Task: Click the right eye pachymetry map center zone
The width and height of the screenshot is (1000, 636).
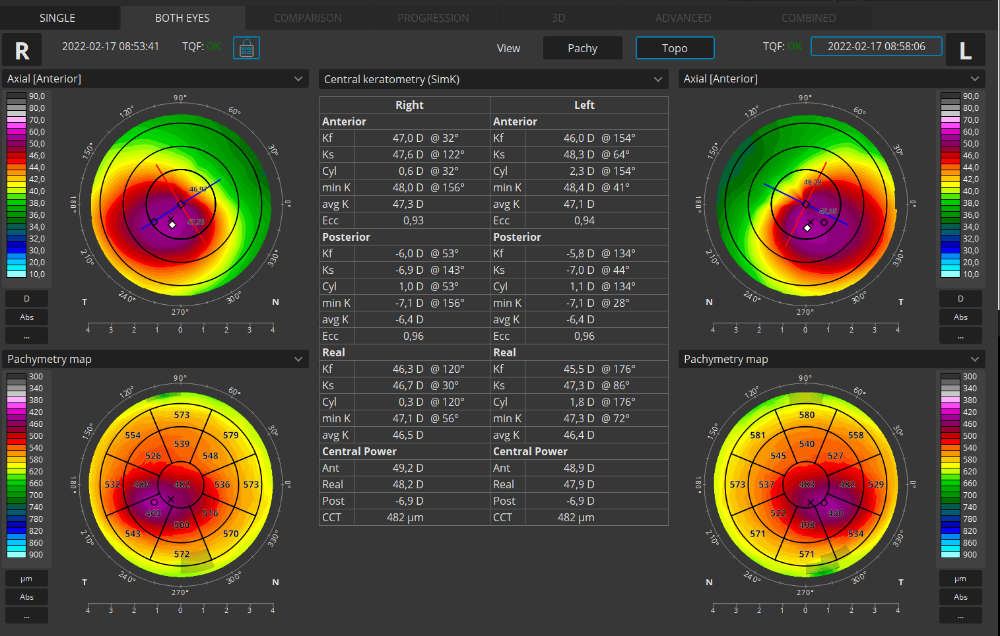Action: pyautogui.click(x=181, y=484)
